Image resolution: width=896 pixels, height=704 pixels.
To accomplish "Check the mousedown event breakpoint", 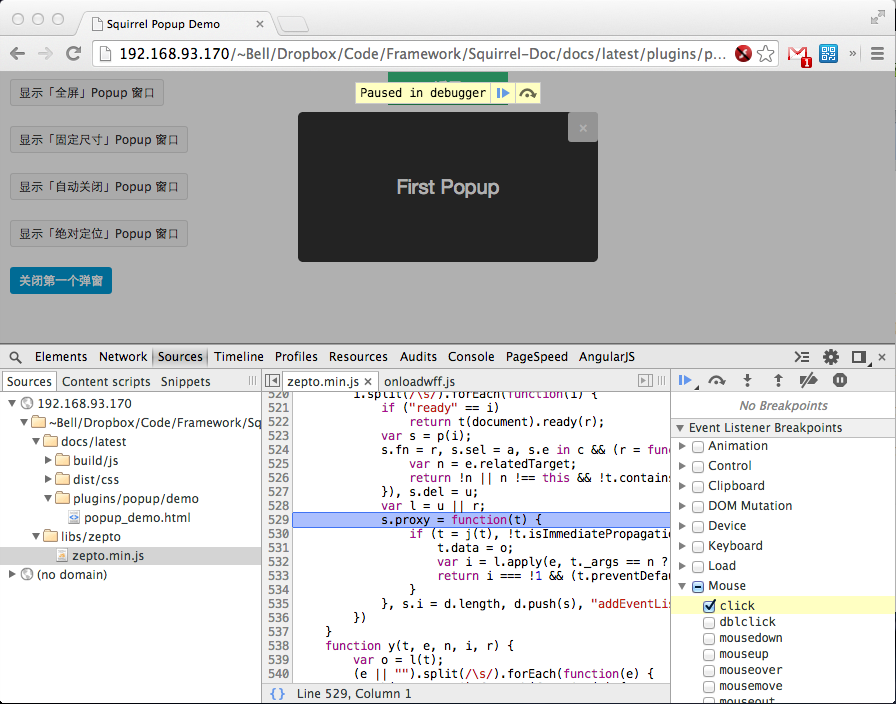I will (709, 639).
